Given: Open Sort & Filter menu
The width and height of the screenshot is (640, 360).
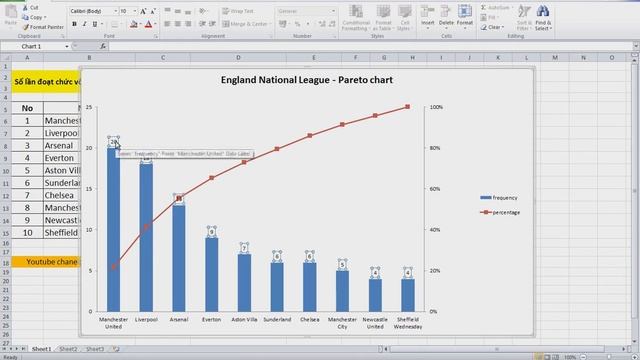Looking at the screenshot, I should tap(523, 18).
